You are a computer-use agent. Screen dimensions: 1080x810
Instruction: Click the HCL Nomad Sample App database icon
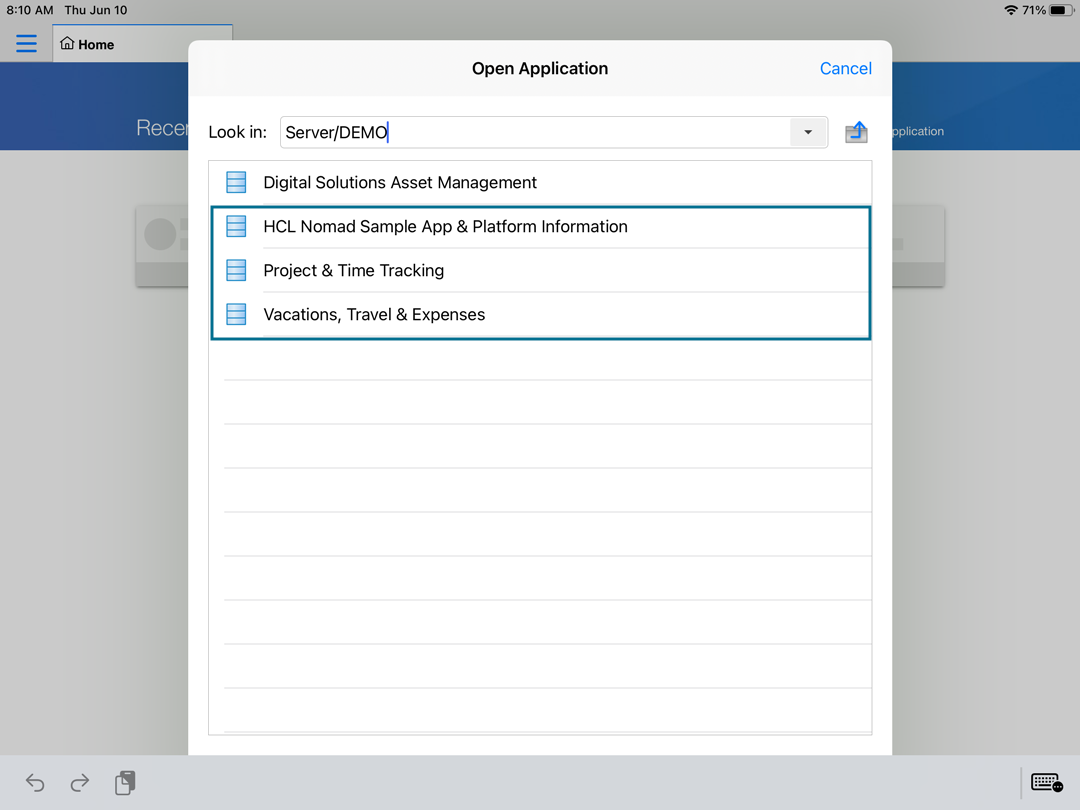pos(236,227)
